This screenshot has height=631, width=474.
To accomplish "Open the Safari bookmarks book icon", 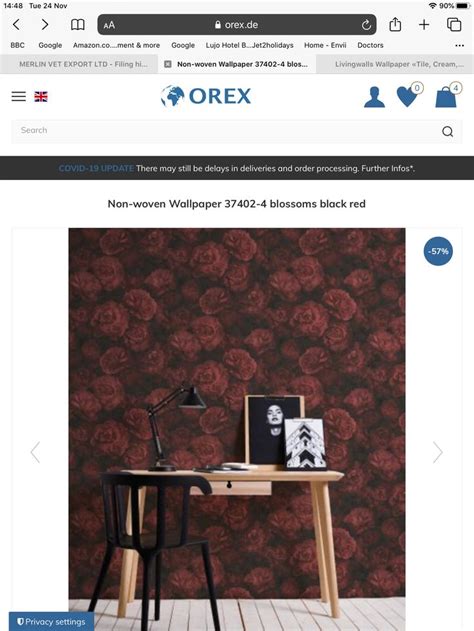I will coord(78,25).
